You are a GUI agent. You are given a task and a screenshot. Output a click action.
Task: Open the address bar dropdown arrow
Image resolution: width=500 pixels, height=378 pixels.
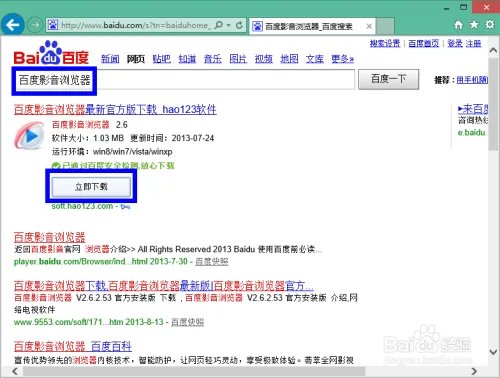(x=229, y=25)
